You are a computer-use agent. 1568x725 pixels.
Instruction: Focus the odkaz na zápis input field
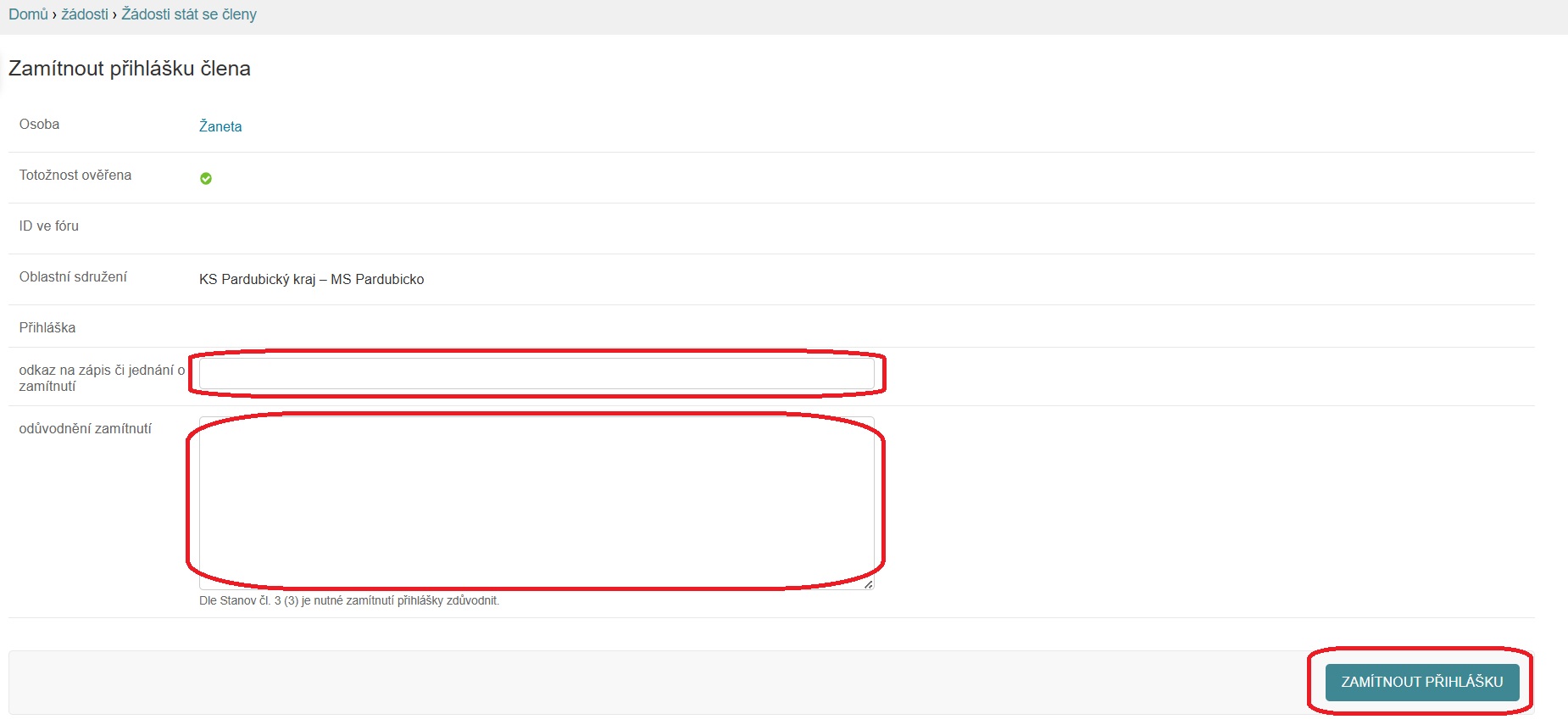click(x=536, y=374)
